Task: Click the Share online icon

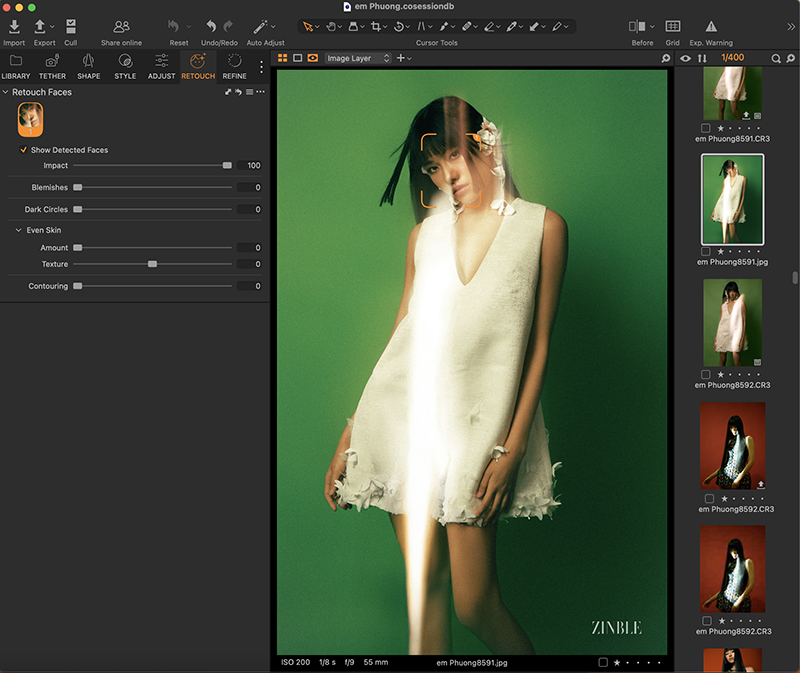Action: 121,27
